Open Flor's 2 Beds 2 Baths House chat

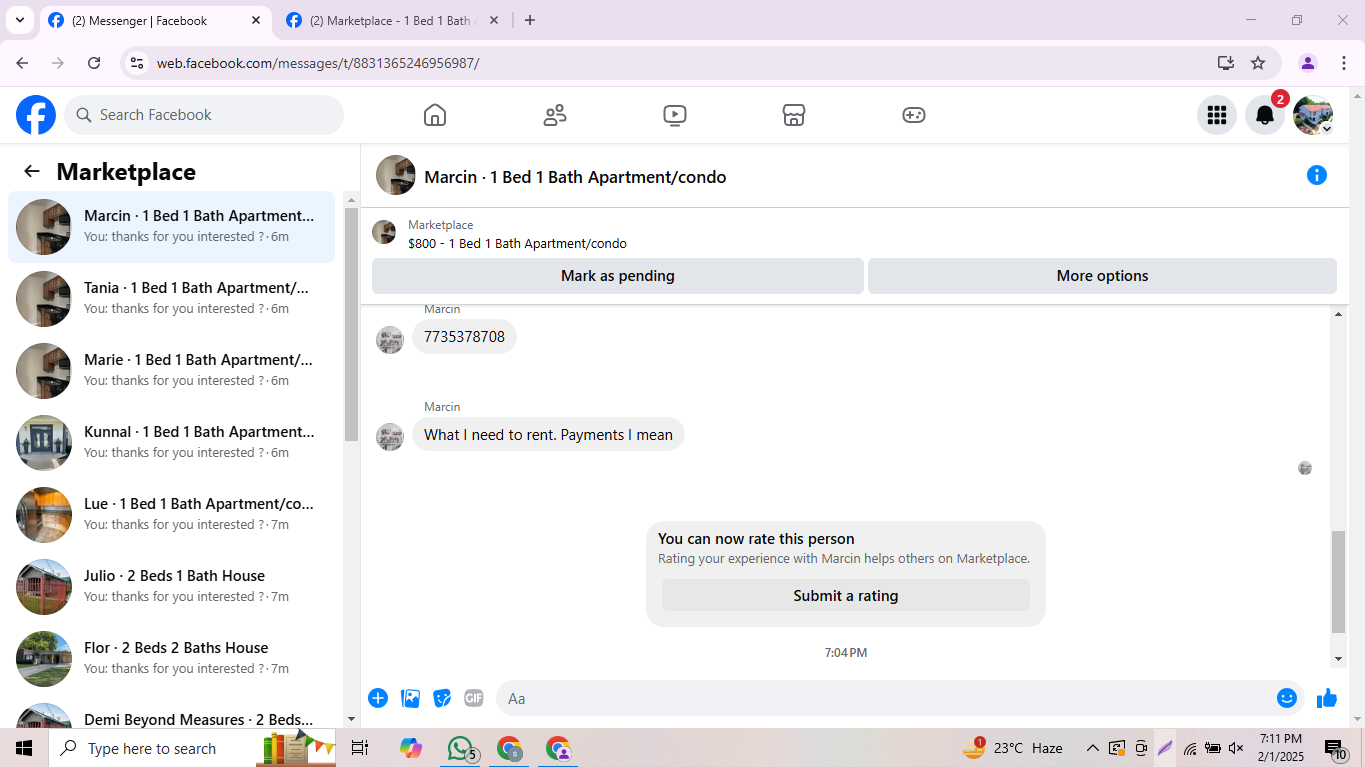172,659
